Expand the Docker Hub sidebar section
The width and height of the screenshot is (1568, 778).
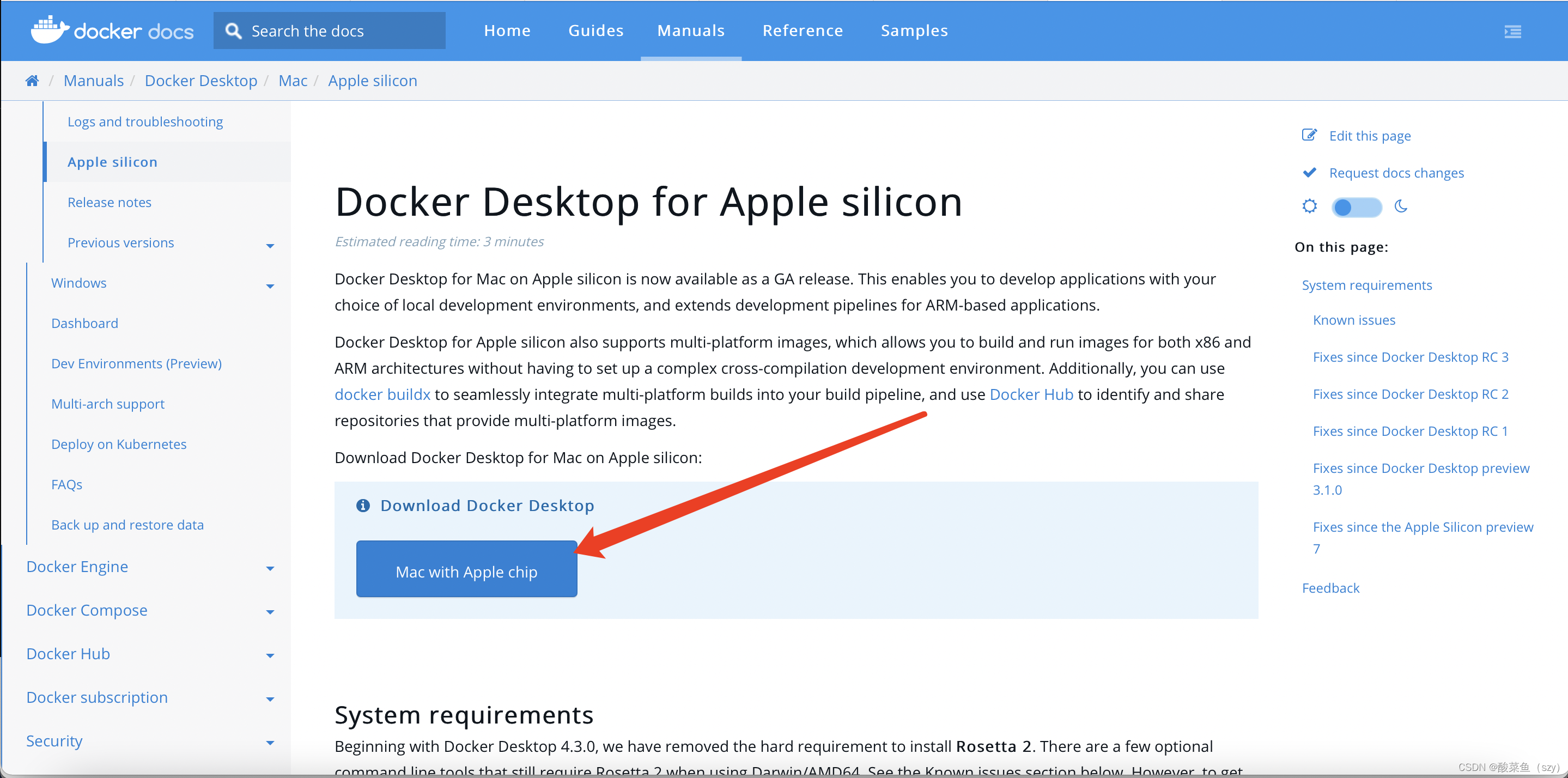(x=270, y=655)
